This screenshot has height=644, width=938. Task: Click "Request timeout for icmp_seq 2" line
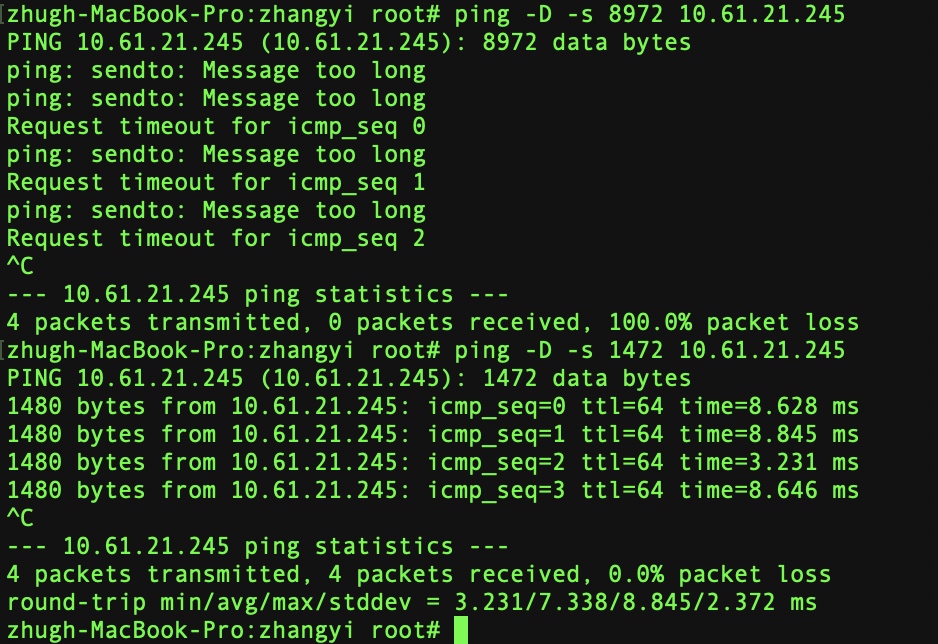coord(216,238)
